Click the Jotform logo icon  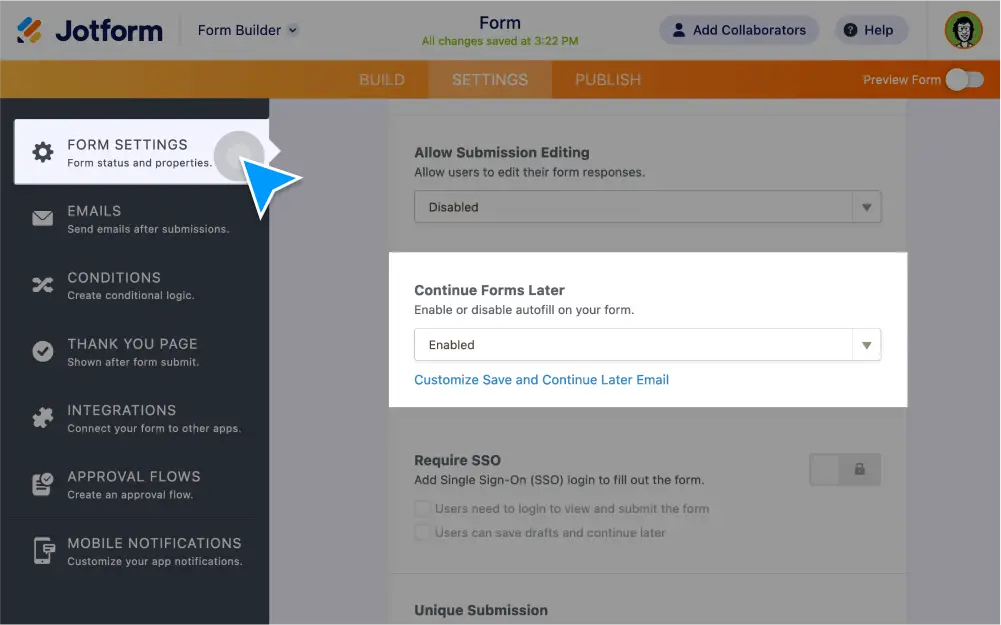pyautogui.click(x=30, y=30)
